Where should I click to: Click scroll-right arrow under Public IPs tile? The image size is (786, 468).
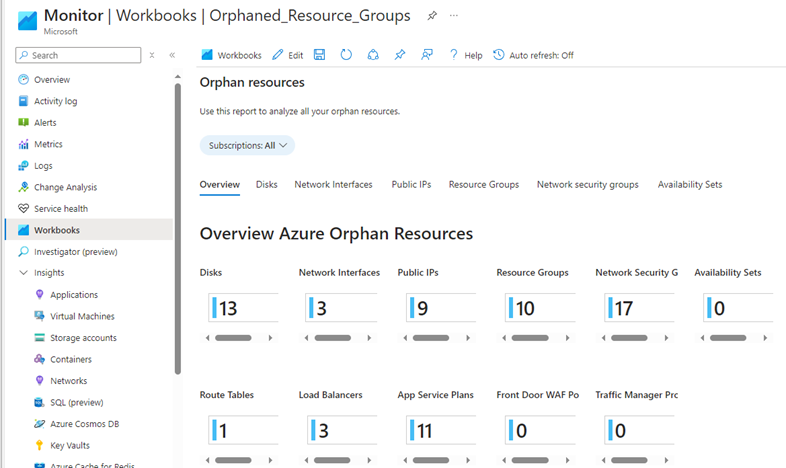coord(468,338)
